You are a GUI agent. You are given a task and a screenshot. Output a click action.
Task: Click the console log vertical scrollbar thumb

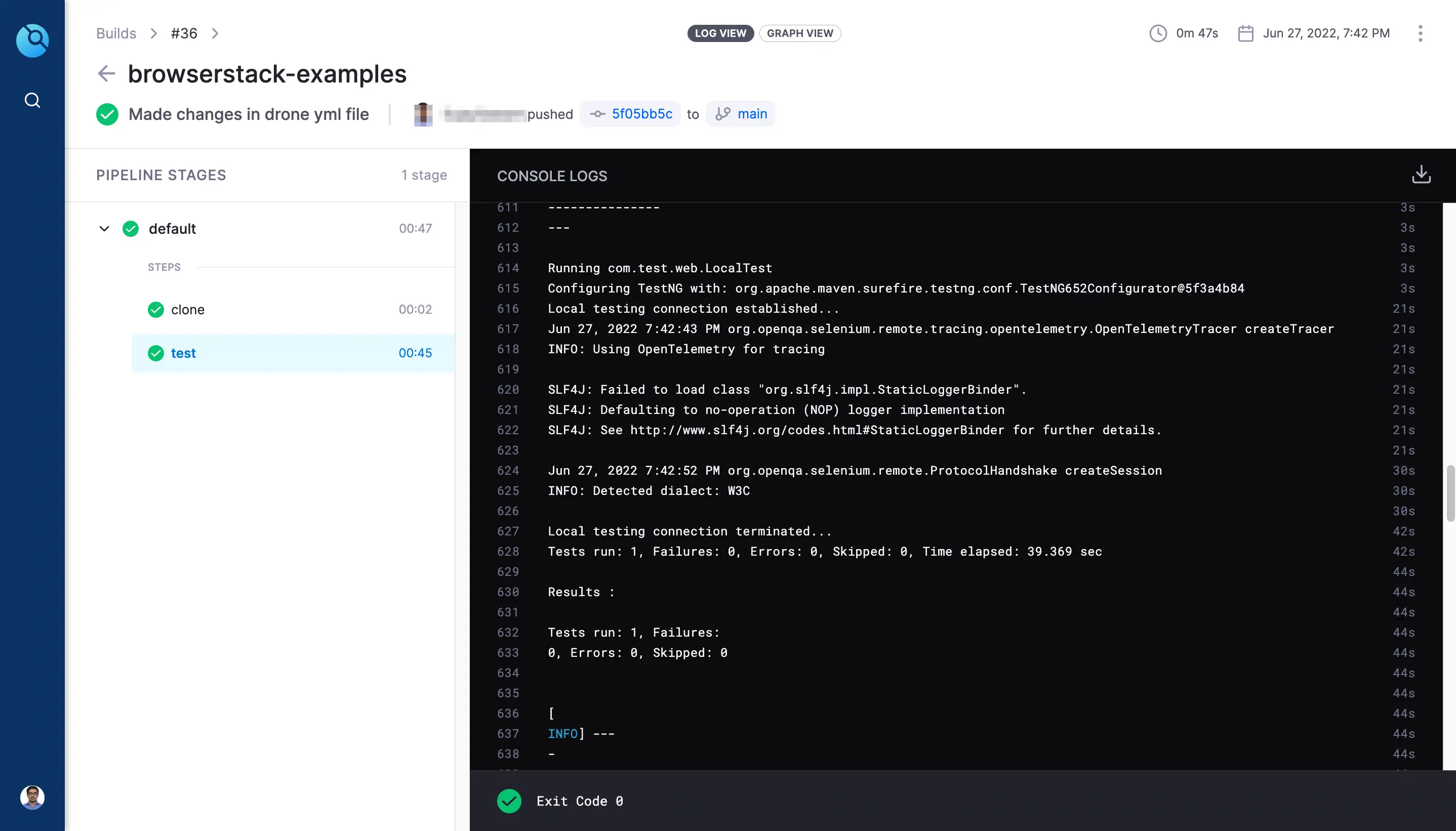point(1450,493)
